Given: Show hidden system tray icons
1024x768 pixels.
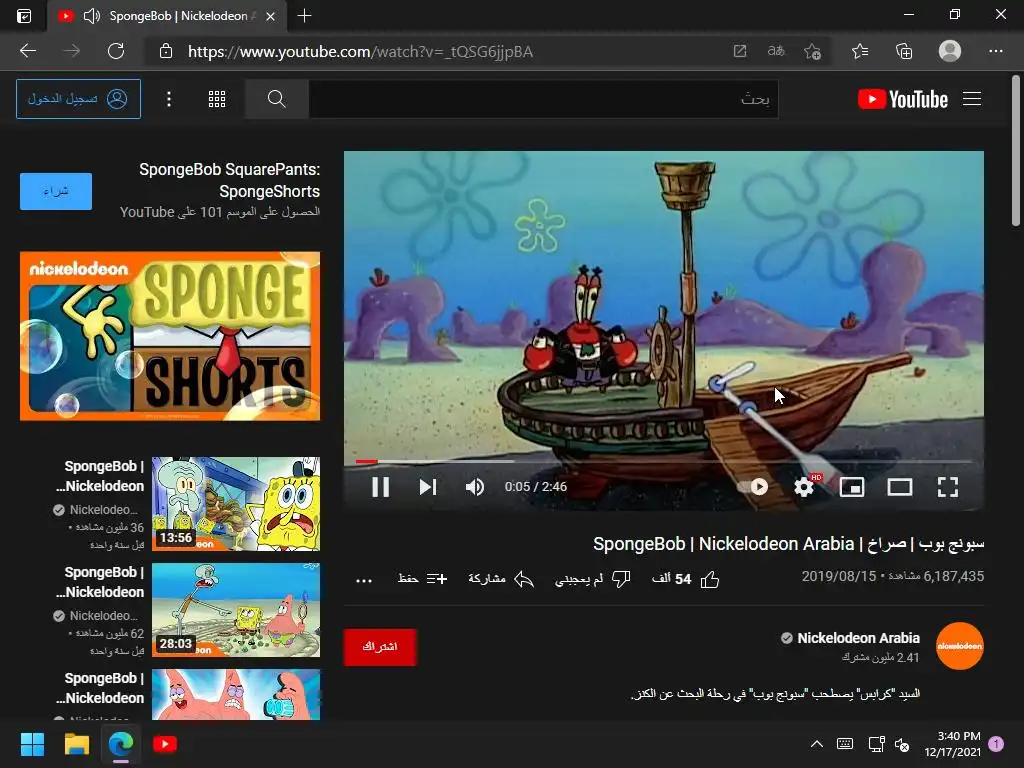Looking at the screenshot, I should click(816, 744).
